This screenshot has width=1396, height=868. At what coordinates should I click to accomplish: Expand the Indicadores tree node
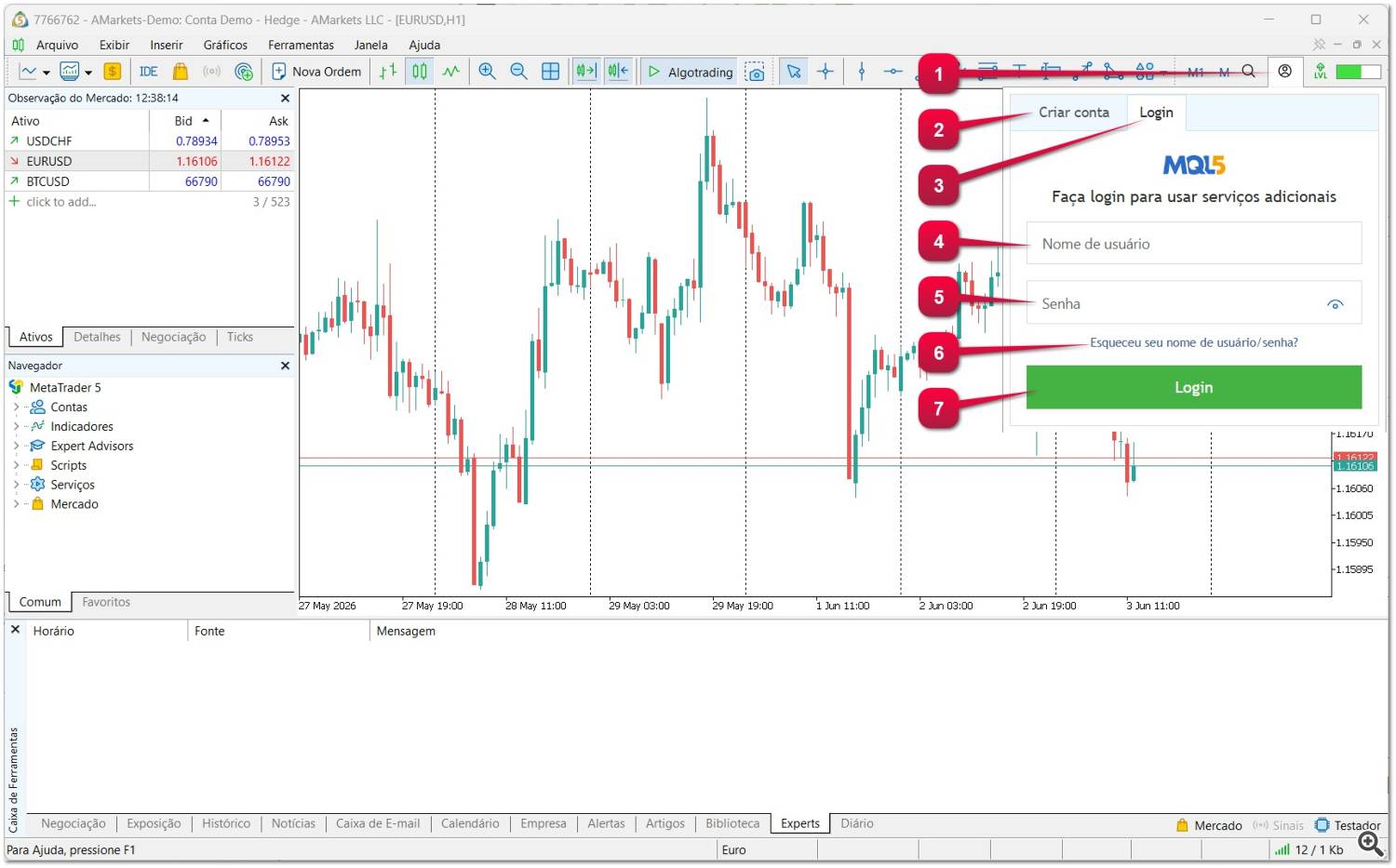pyautogui.click(x=16, y=427)
